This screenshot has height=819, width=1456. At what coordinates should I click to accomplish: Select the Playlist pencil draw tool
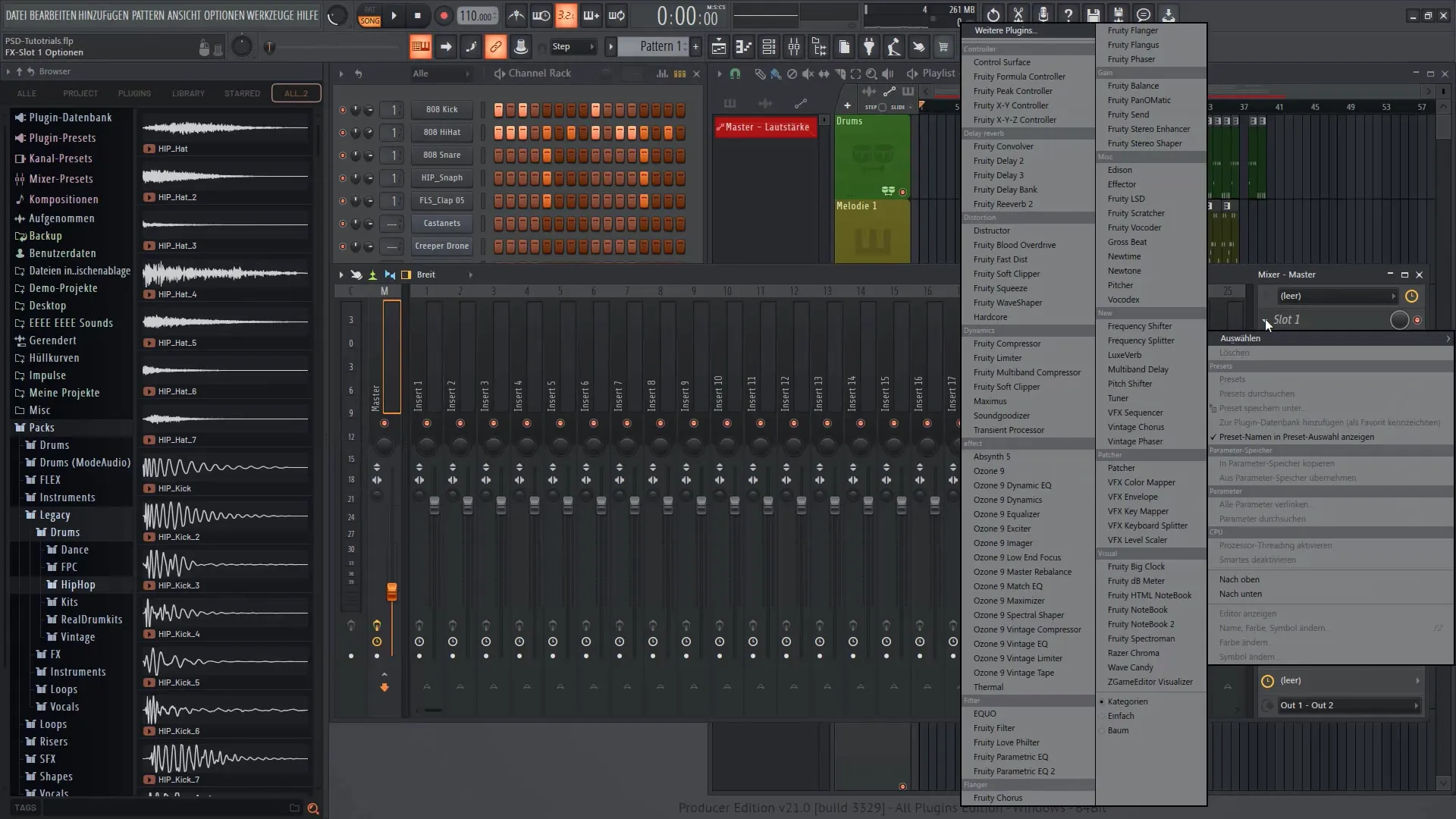(760, 74)
